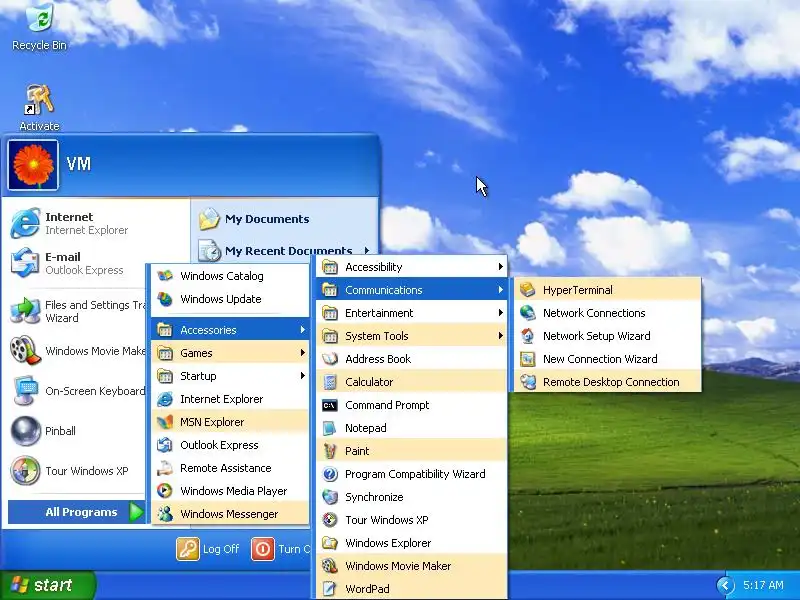Click the Address Book icon
Viewport: 800px width, 600px height.
tap(330, 359)
